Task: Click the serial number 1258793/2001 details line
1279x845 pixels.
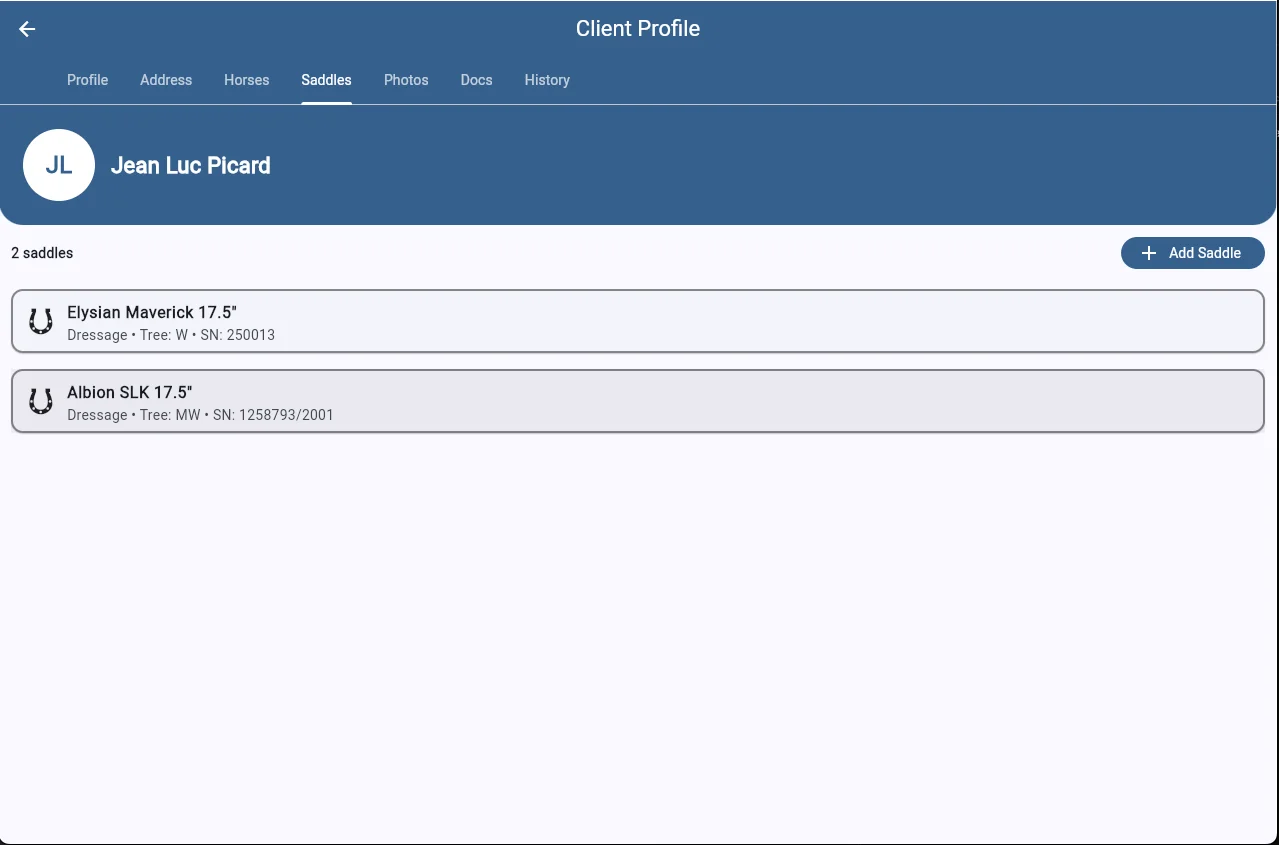Action: [x=200, y=415]
